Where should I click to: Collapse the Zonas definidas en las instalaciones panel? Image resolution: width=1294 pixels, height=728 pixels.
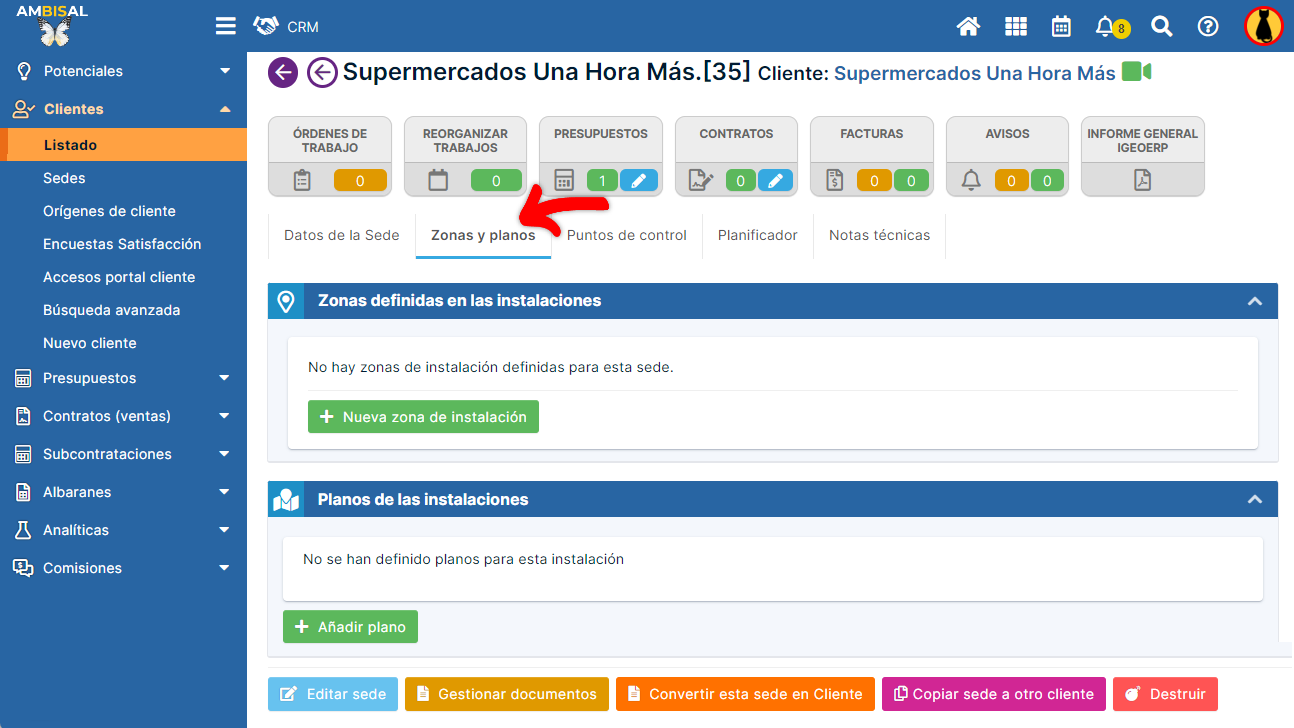[1255, 301]
